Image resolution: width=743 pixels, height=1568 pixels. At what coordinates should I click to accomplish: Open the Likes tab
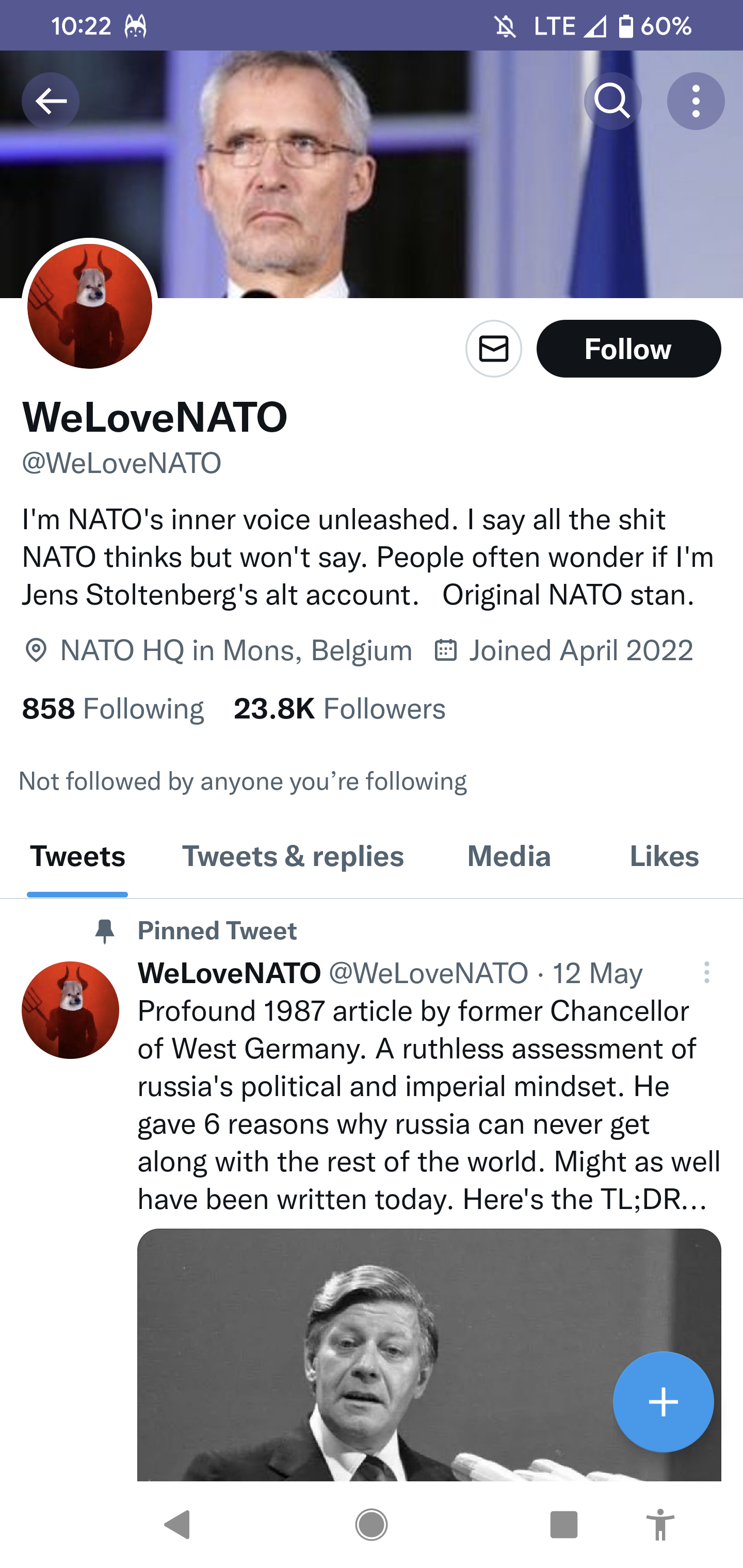point(664,856)
